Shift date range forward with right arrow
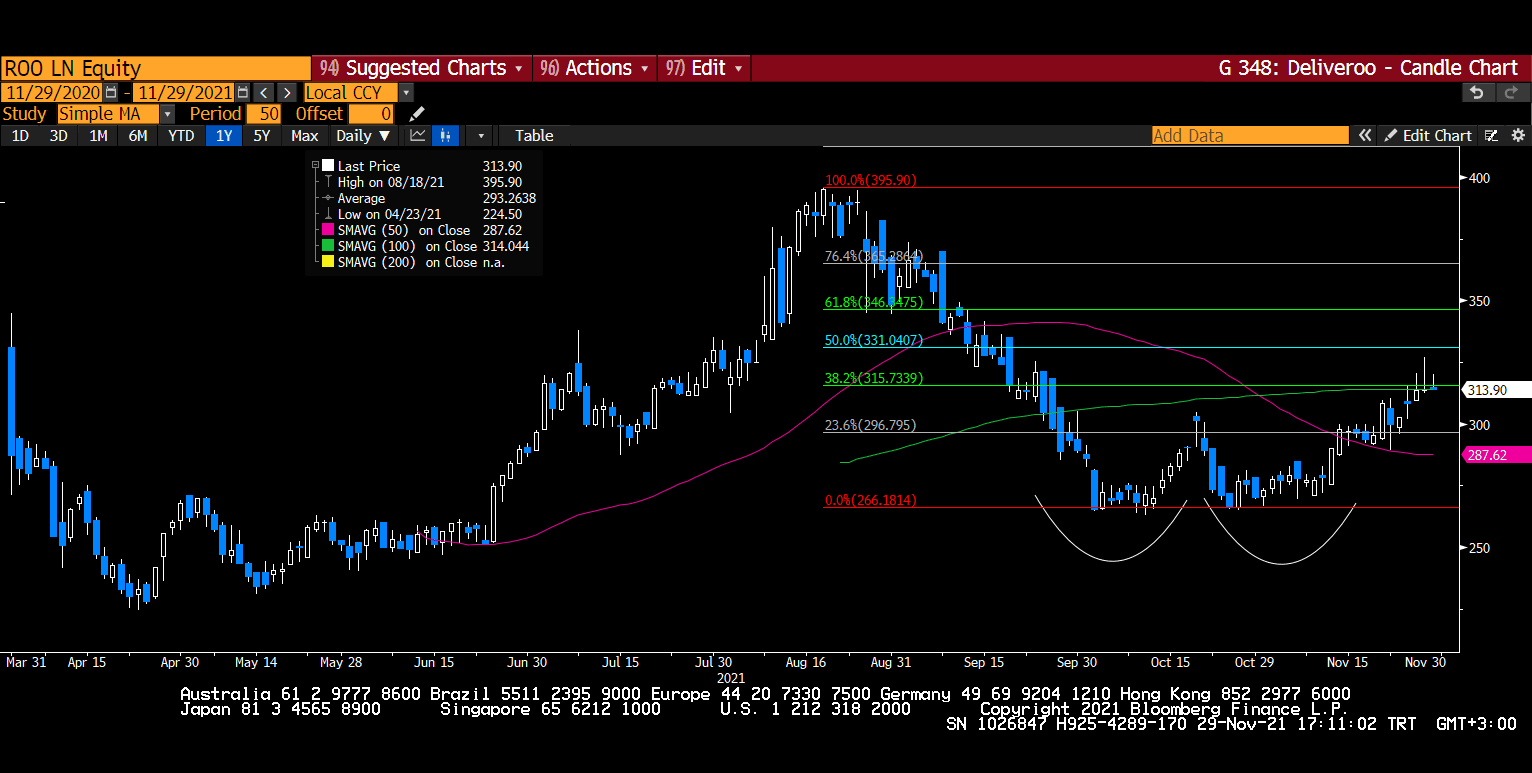 pyautogui.click(x=285, y=92)
